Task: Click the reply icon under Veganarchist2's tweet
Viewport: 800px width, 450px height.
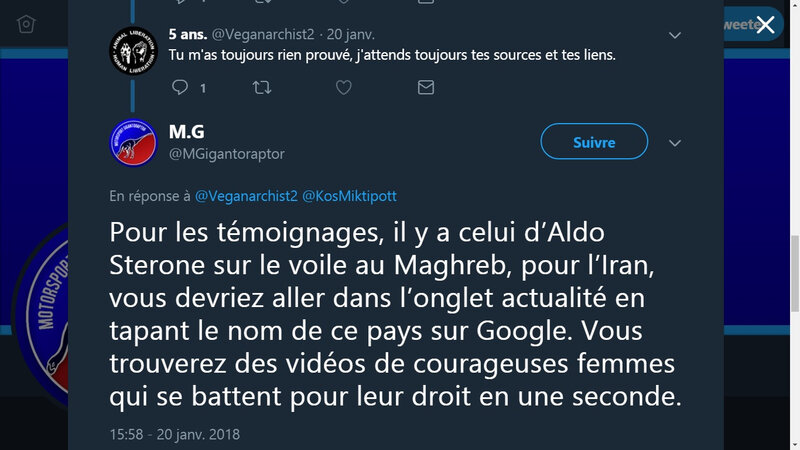Action: (180, 87)
